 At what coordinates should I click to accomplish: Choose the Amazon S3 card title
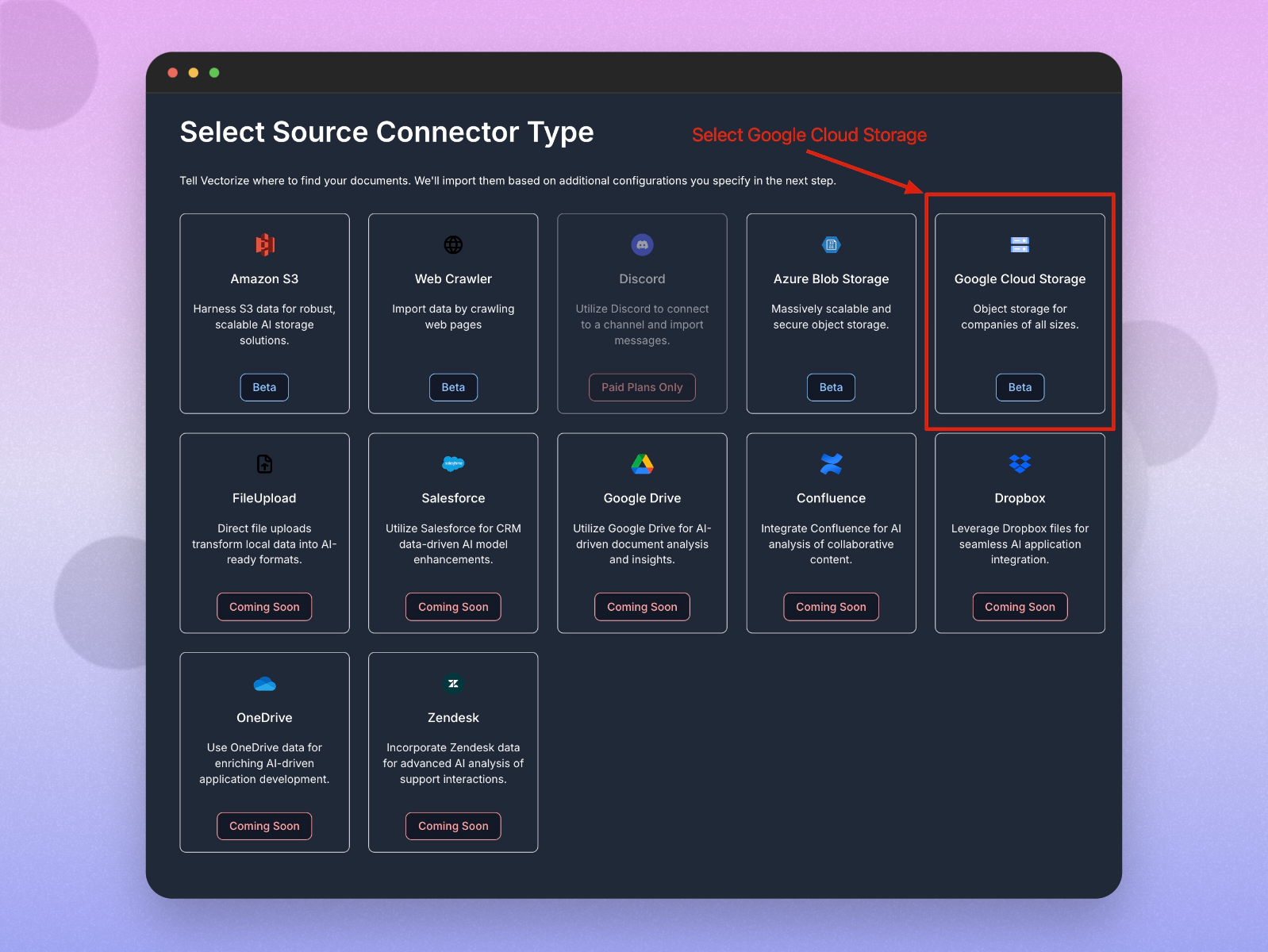[264, 279]
